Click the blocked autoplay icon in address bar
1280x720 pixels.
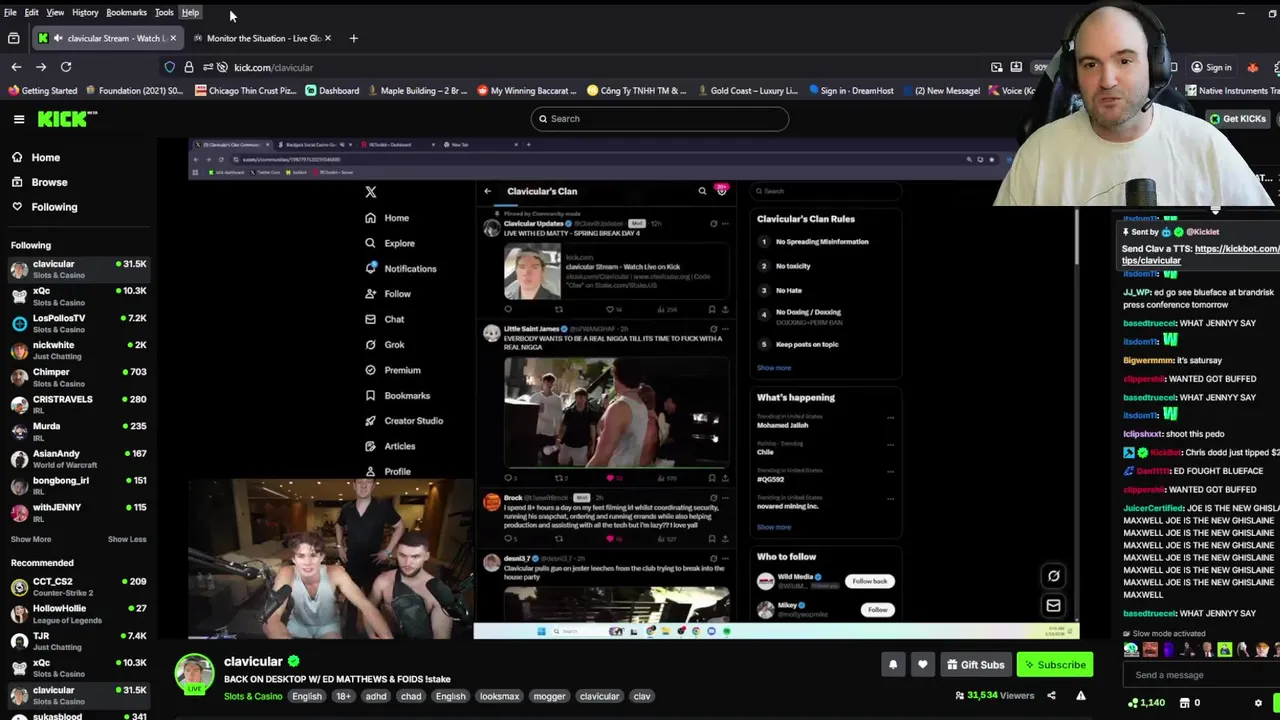[222, 67]
